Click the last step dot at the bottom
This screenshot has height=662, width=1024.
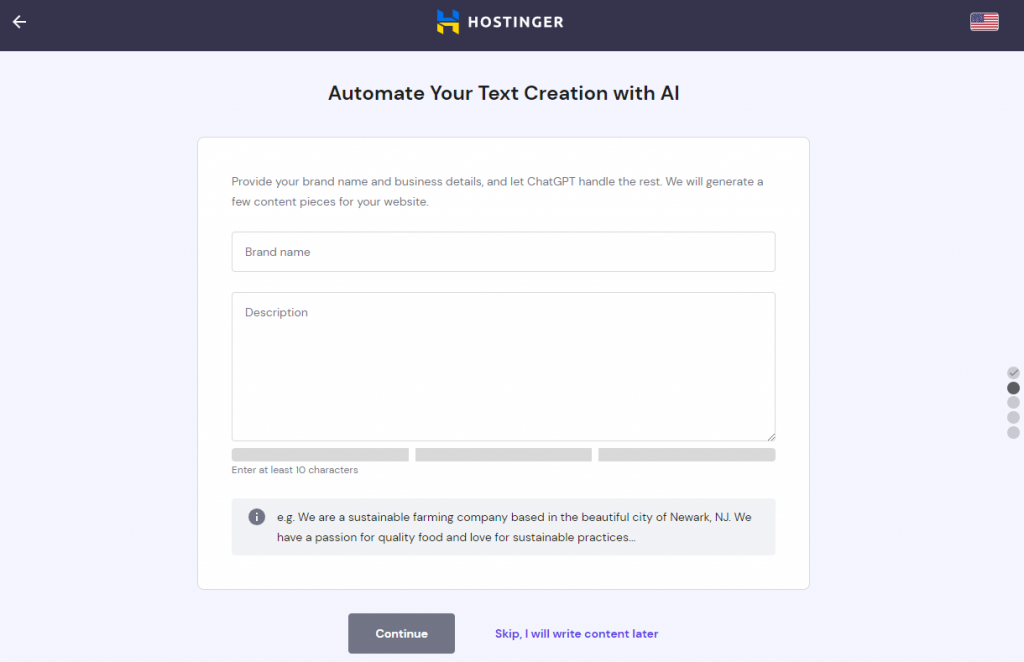click(x=1012, y=433)
